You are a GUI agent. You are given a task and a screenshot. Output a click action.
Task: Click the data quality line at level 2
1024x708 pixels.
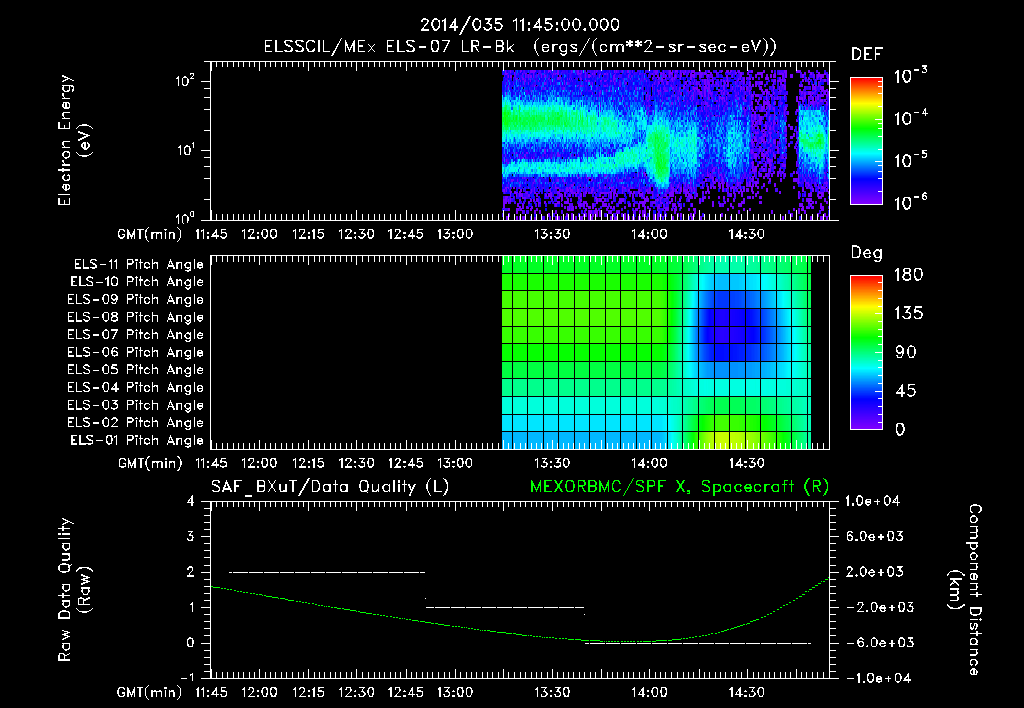(327, 572)
